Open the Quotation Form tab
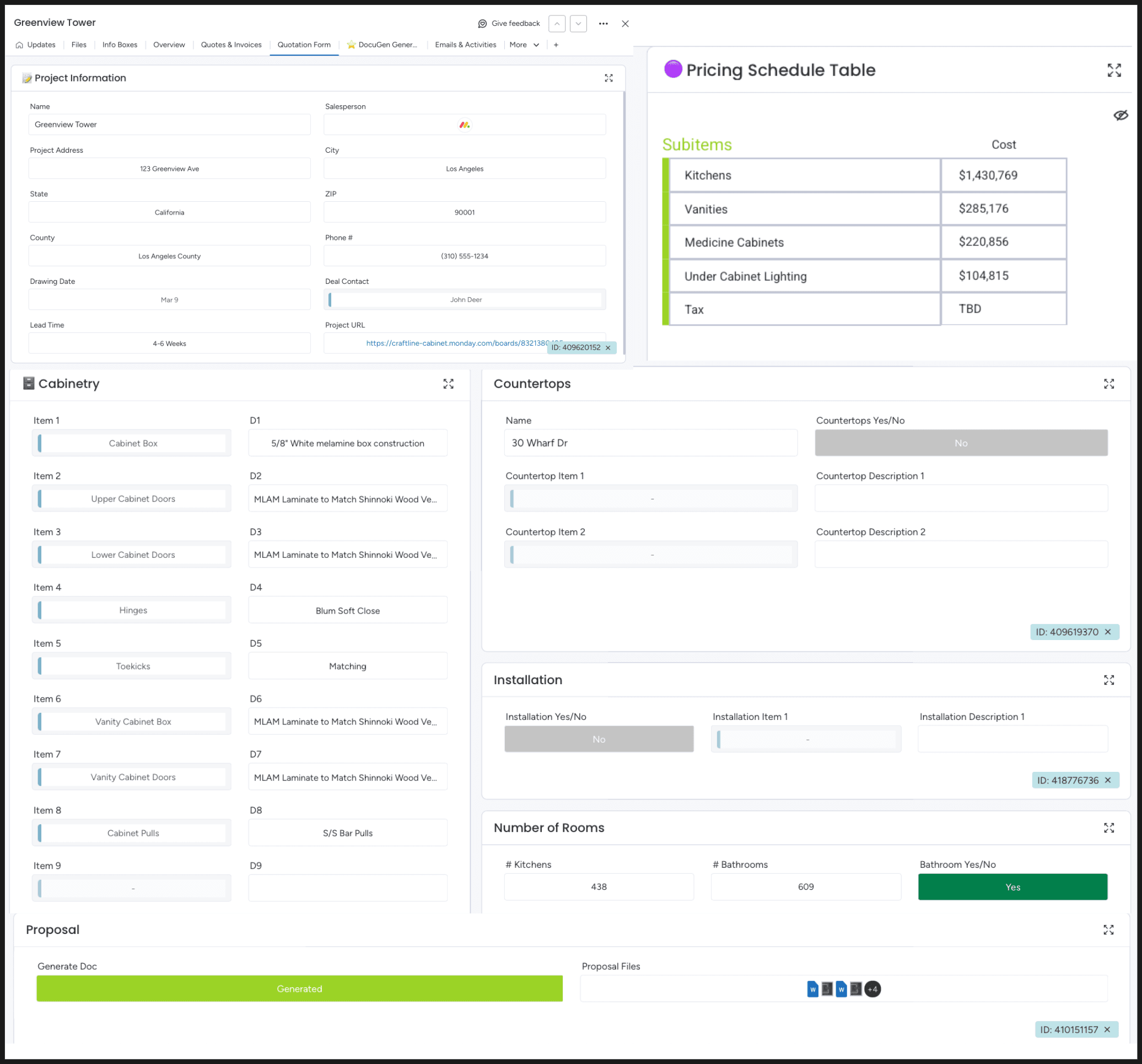 [304, 45]
